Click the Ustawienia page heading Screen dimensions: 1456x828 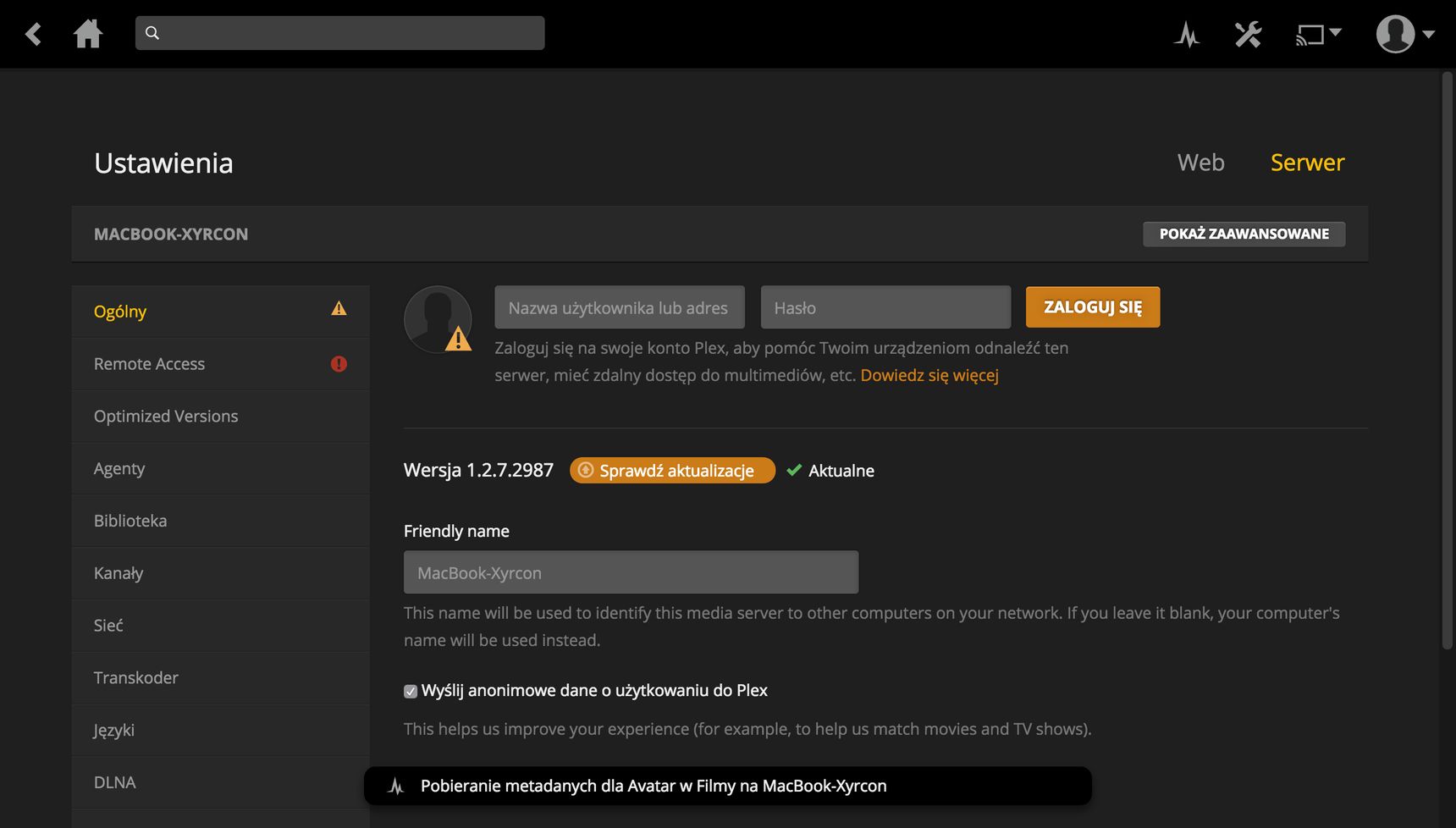163,163
